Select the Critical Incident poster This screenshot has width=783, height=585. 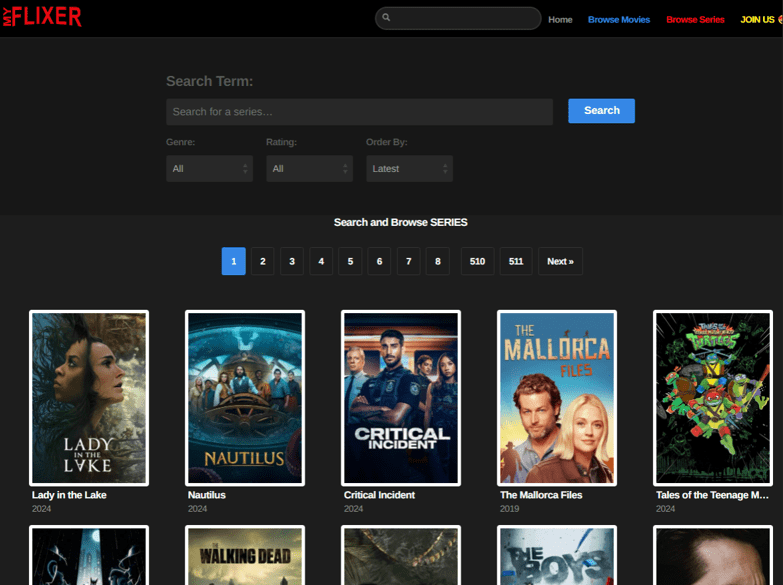(401, 398)
